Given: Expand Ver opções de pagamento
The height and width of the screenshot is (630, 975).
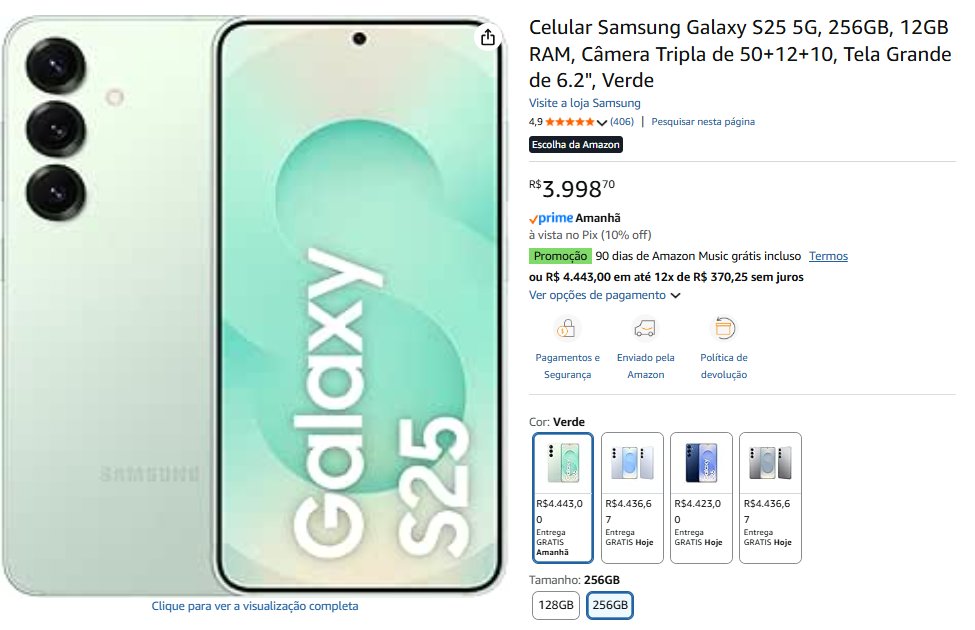Looking at the screenshot, I should (x=604, y=295).
